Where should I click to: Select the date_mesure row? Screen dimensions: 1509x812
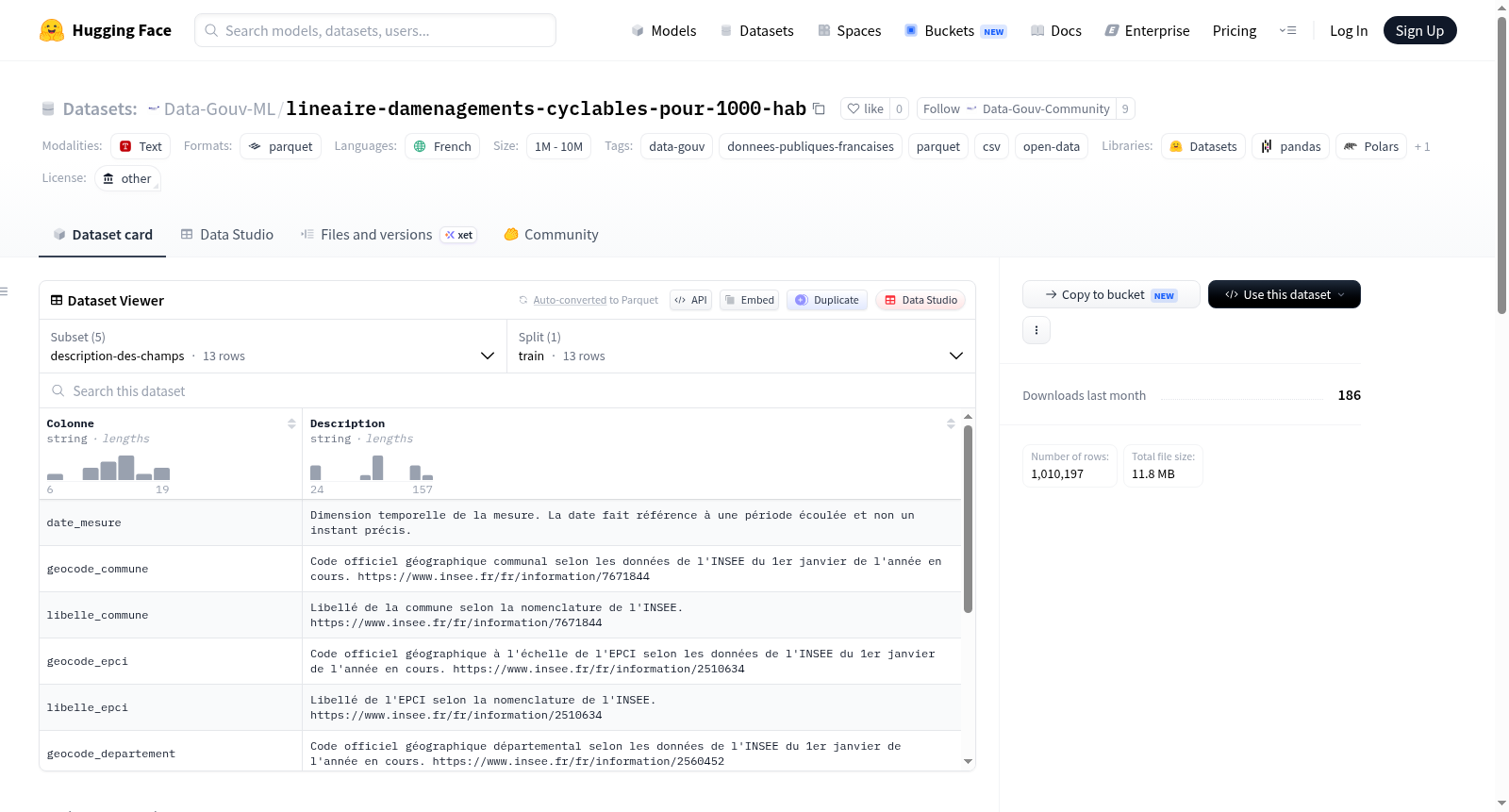coord(500,522)
